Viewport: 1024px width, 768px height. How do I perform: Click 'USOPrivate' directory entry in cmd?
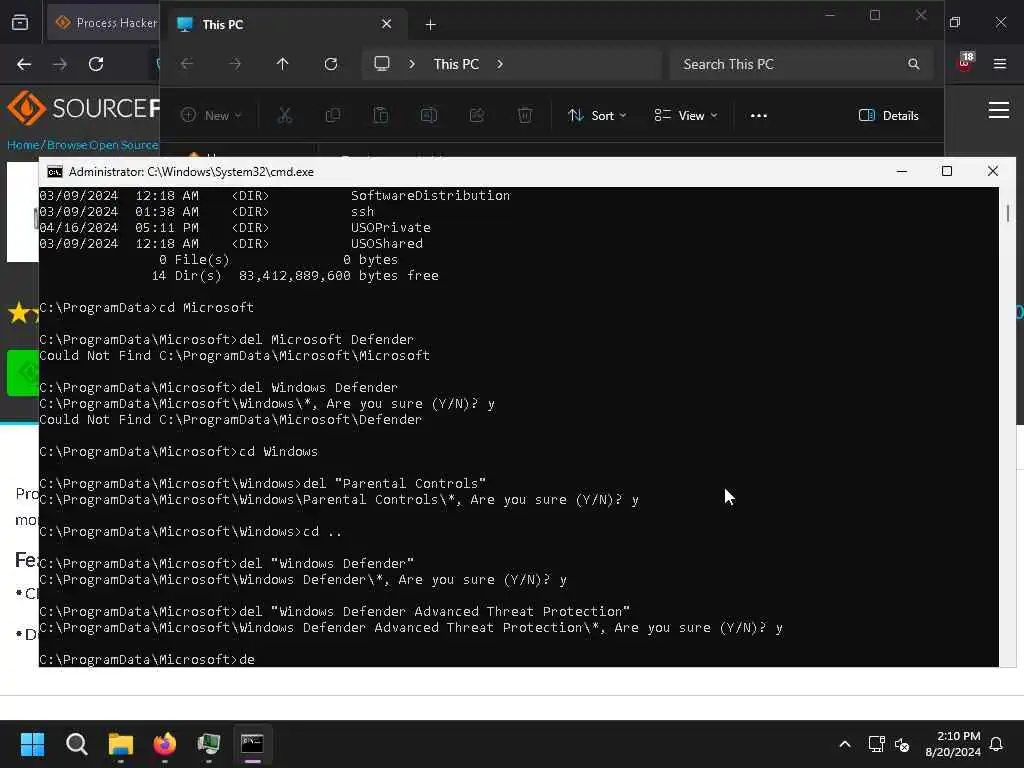[x=391, y=227]
